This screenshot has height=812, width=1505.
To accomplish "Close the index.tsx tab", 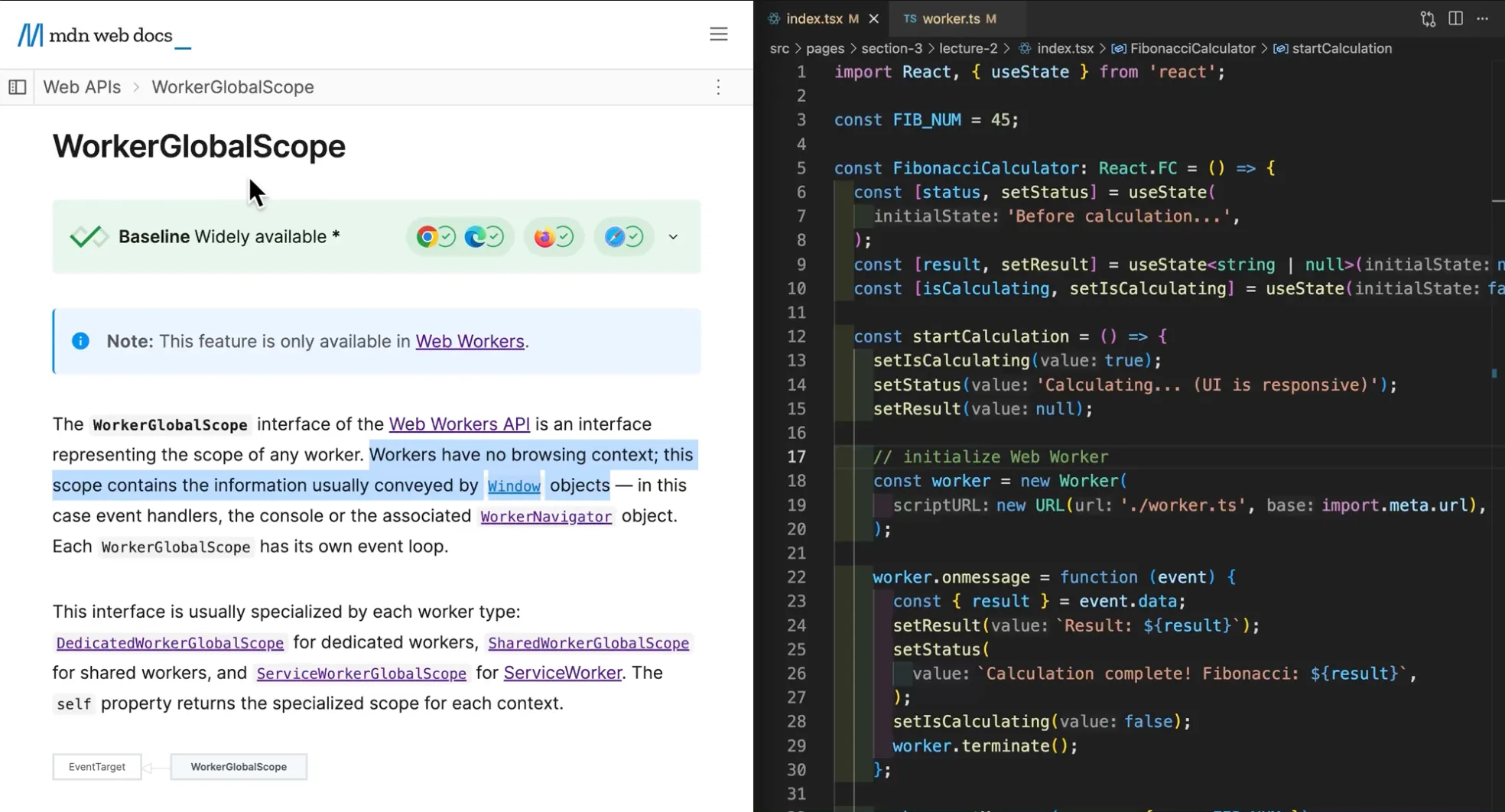I will 874,18.
